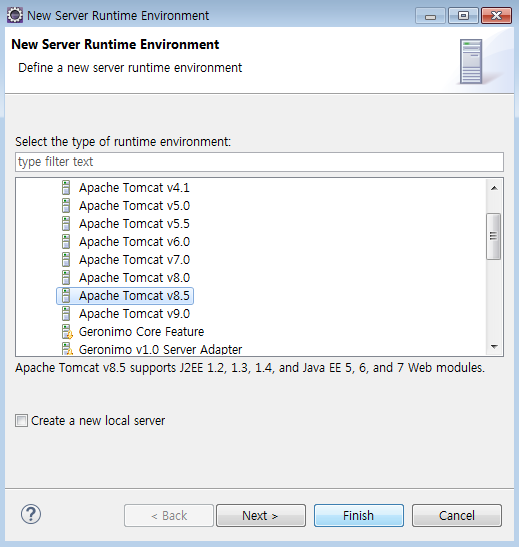The height and width of the screenshot is (547, 519).
Task: Click the server icon beside Apache Tomcat v6.0
Action: [x=66, y=242]
